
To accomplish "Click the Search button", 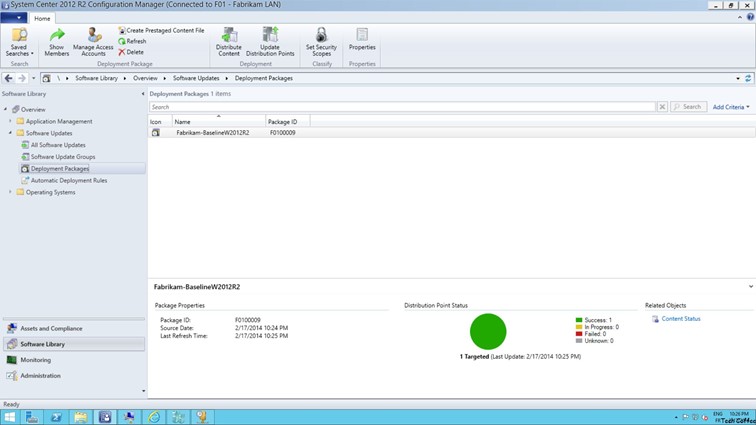I will [688, 107].
